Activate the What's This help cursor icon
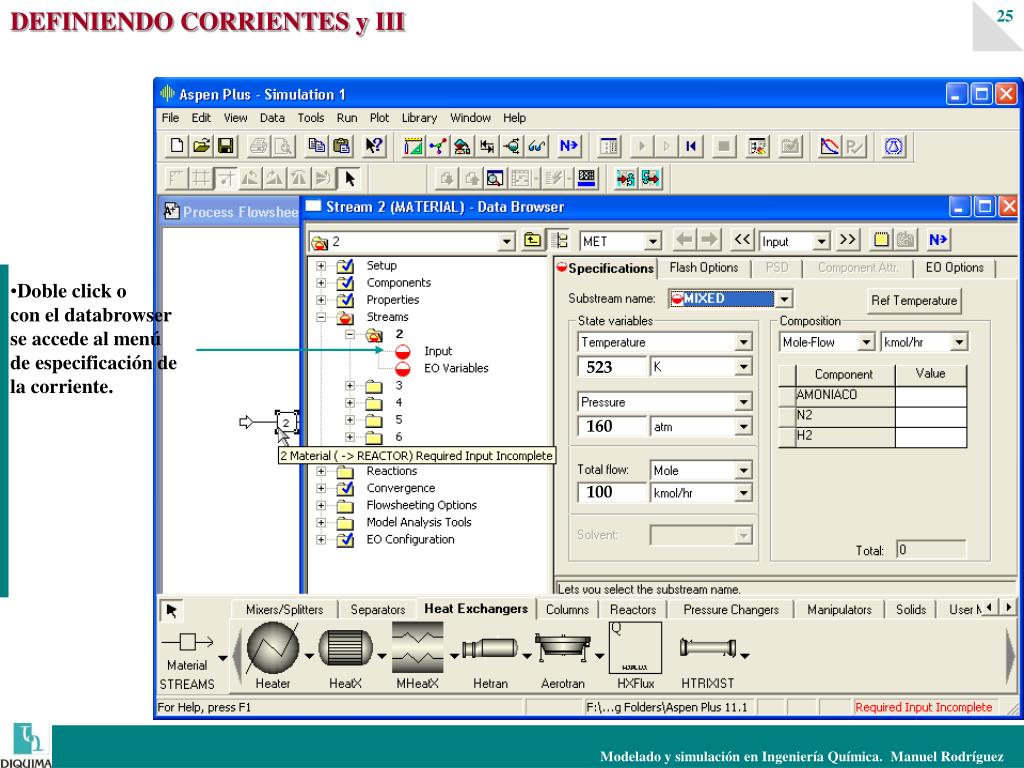 tap(374, 146)
